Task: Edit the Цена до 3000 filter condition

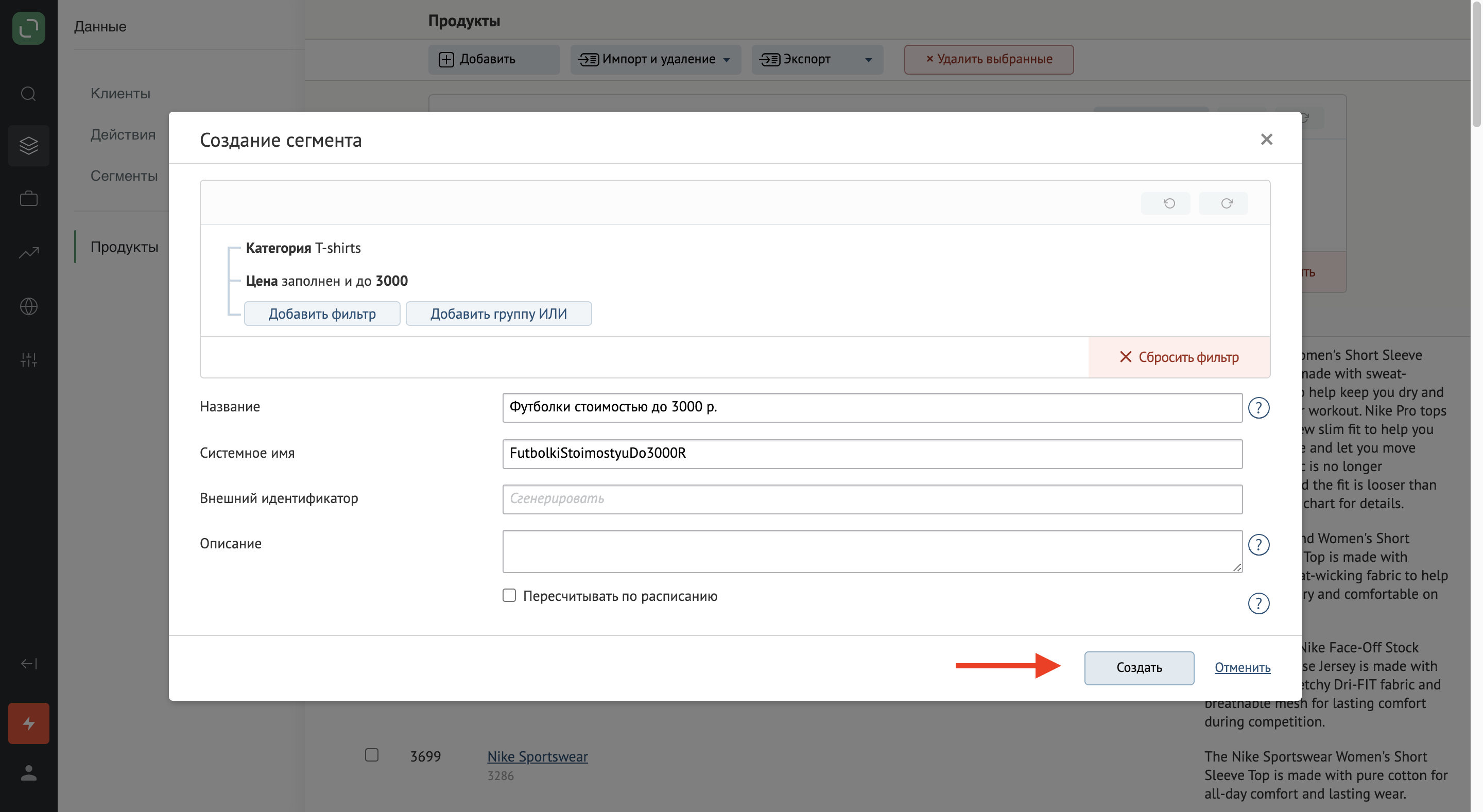Action: (326, 281)
